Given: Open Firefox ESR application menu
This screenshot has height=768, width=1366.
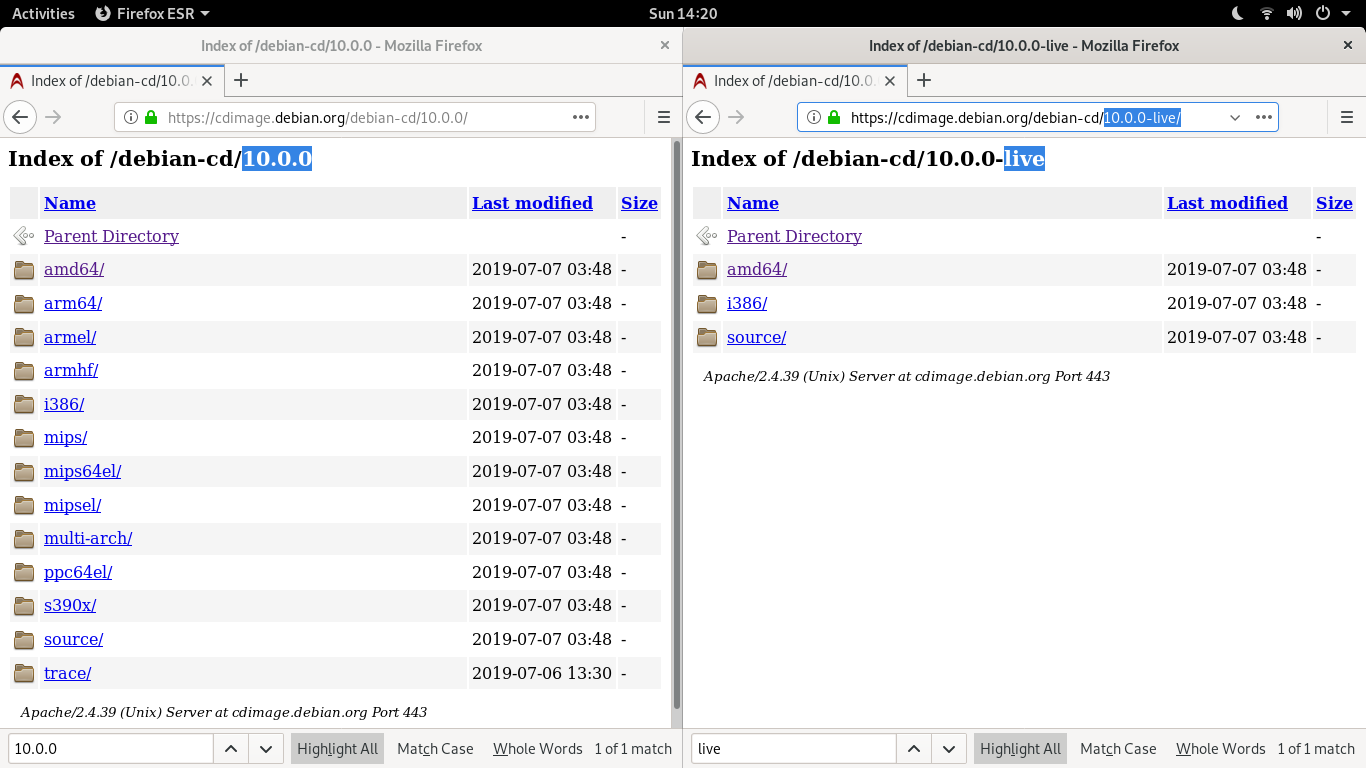Looking at the screenshot, I should (x=152, y=13).
